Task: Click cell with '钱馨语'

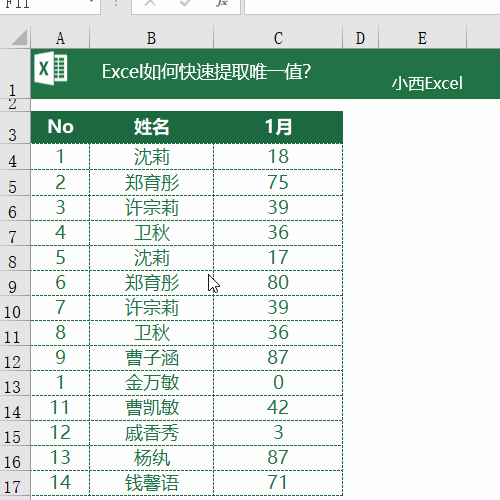Action: [152, 483]
